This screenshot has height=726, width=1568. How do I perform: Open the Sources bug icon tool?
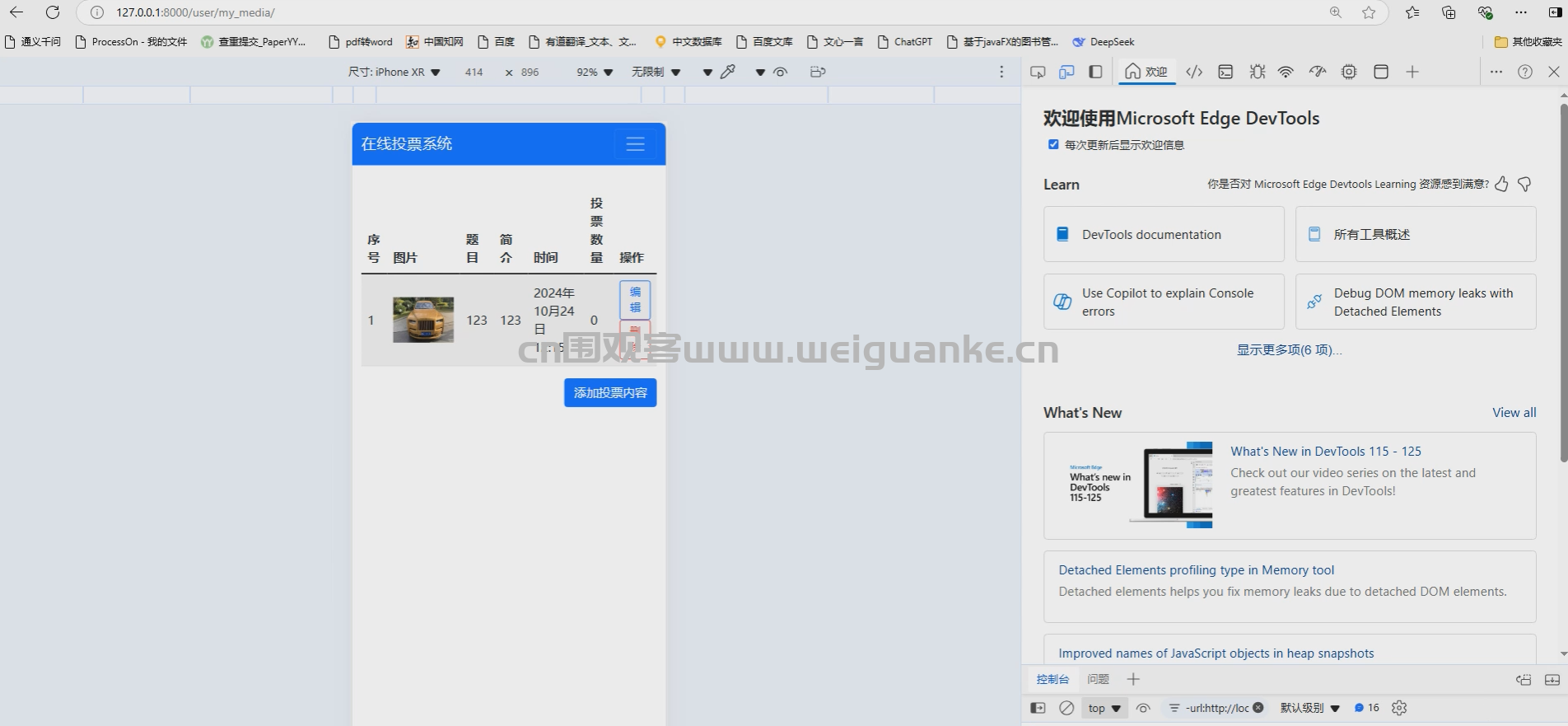point(1257,72)
